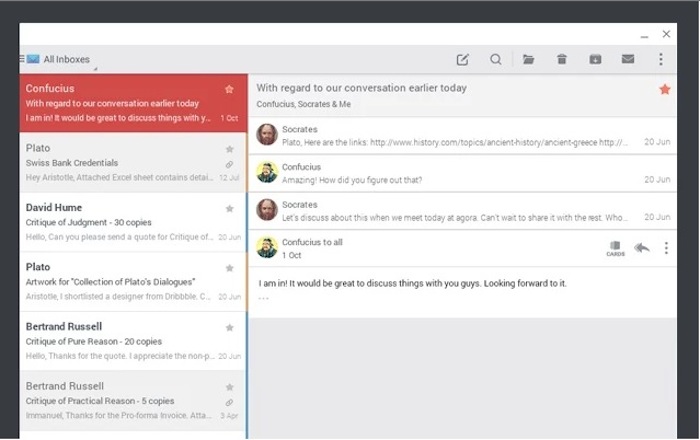Expand the first Socrates message with links
This screenshot has height=440, width=700.
450,135
